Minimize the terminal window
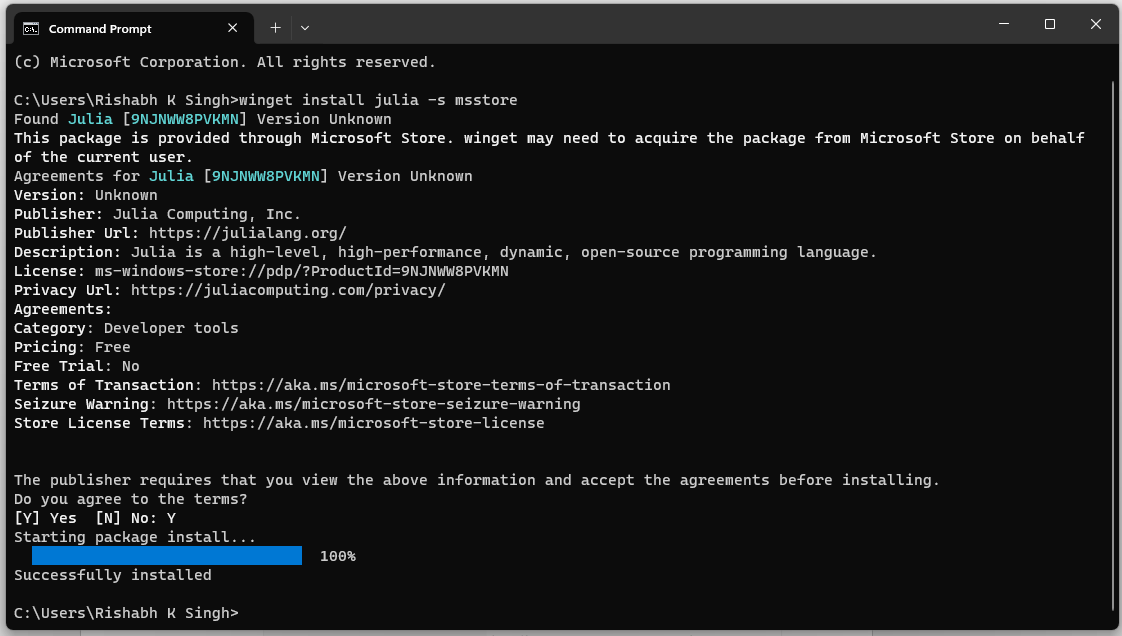 pos(1004,24)
